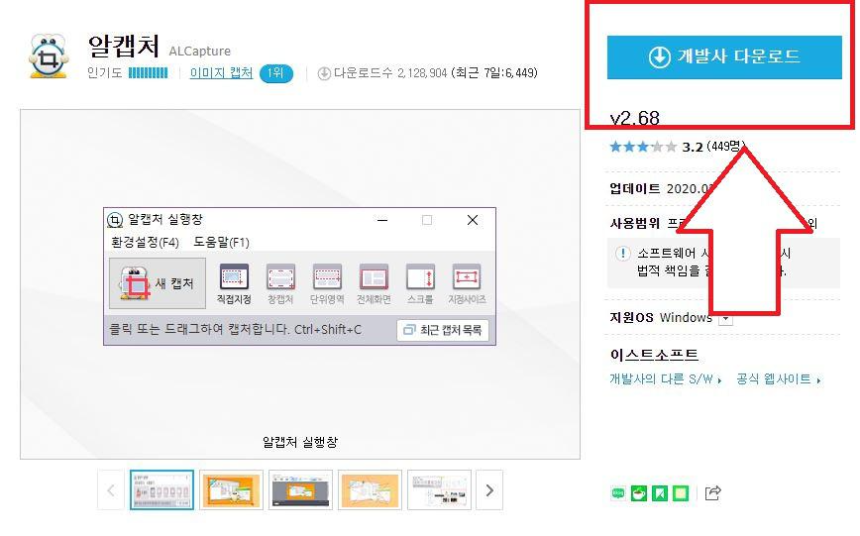This screenshot has height=536, width=860.
Task: Open the 이미지 캡처 category link
Action: [x=221, y=73]
